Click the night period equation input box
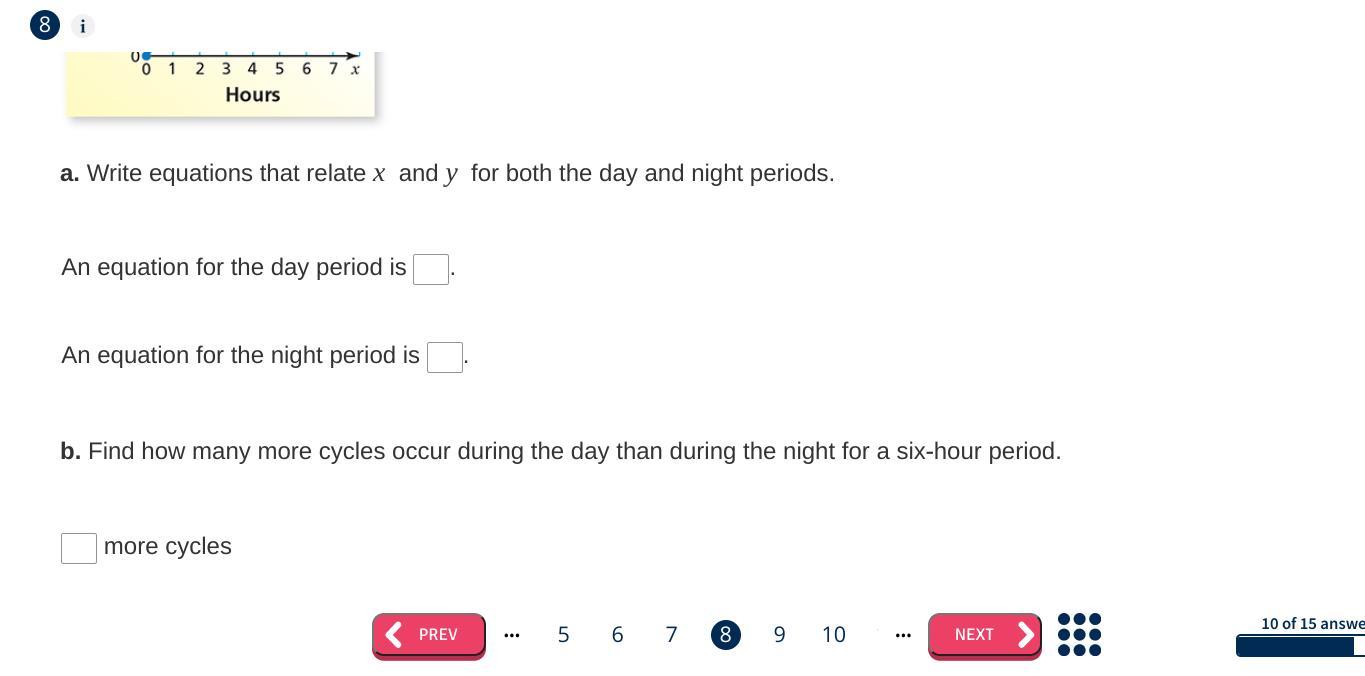This screenshot has height=676, width=1365. (x=445, y=357)
